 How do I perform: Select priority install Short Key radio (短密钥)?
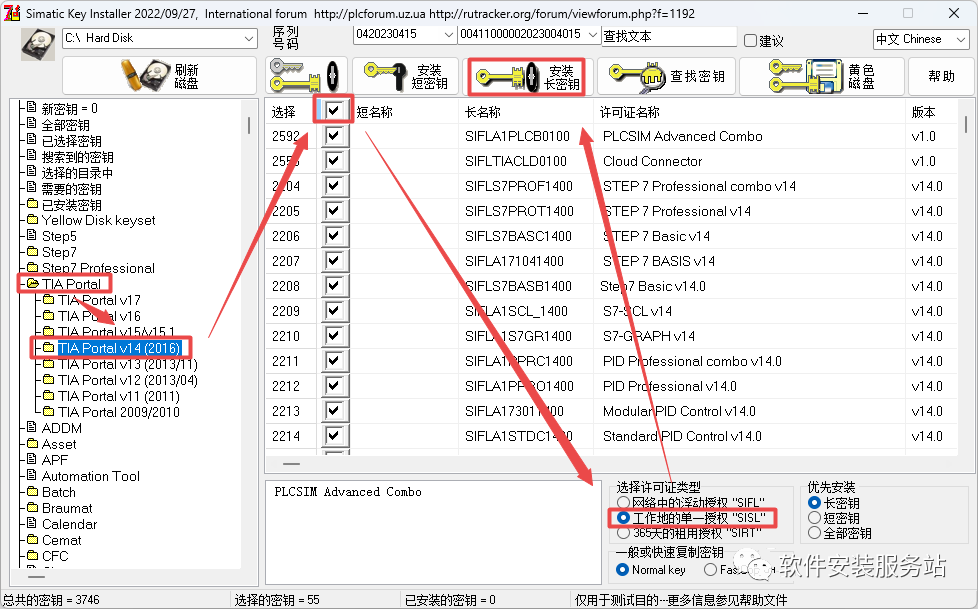click(814, 517)
